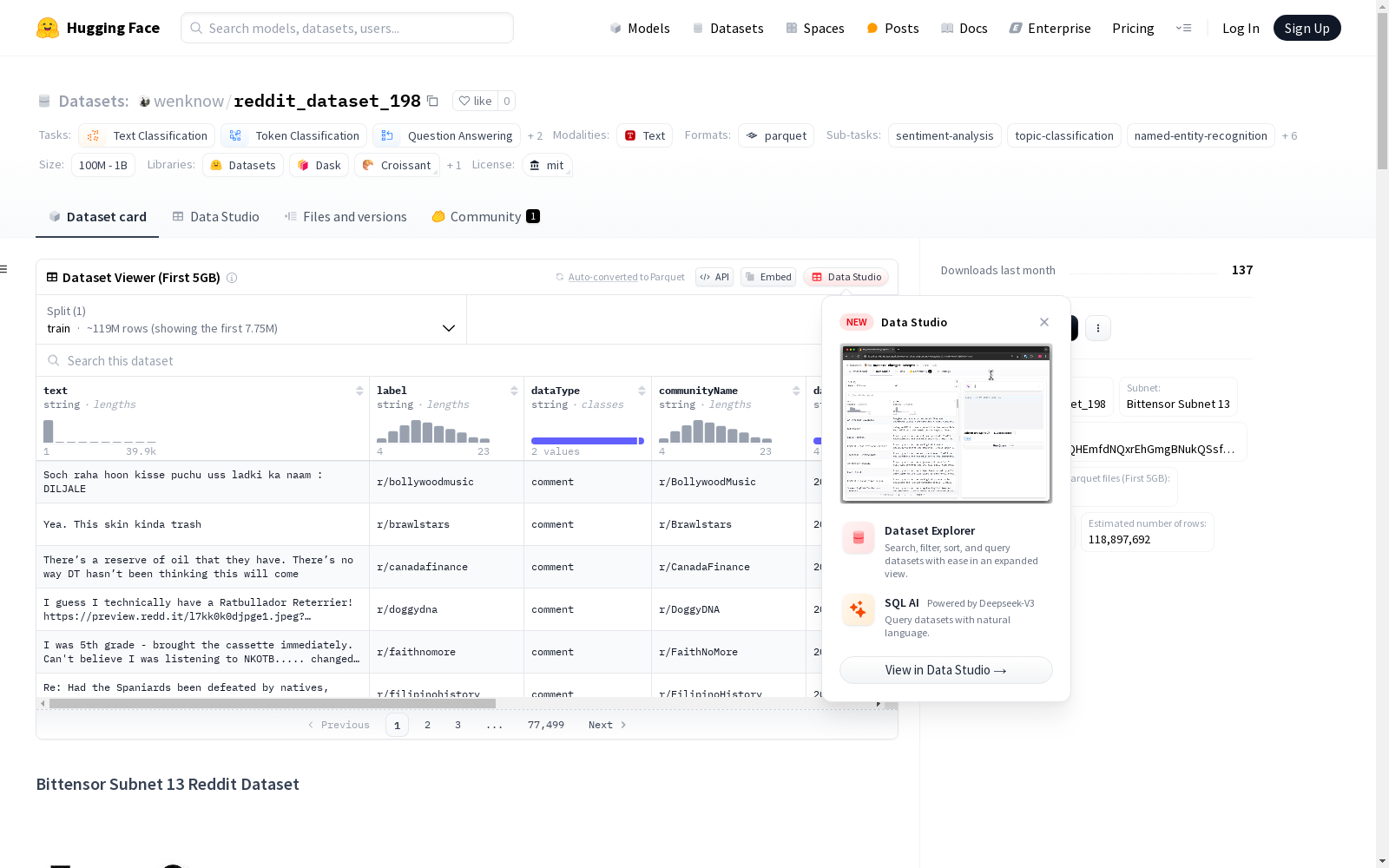This screenshot has width=1389, height=868.
Task: Switch to the Data Studio tab
Action: pos(216,217)
